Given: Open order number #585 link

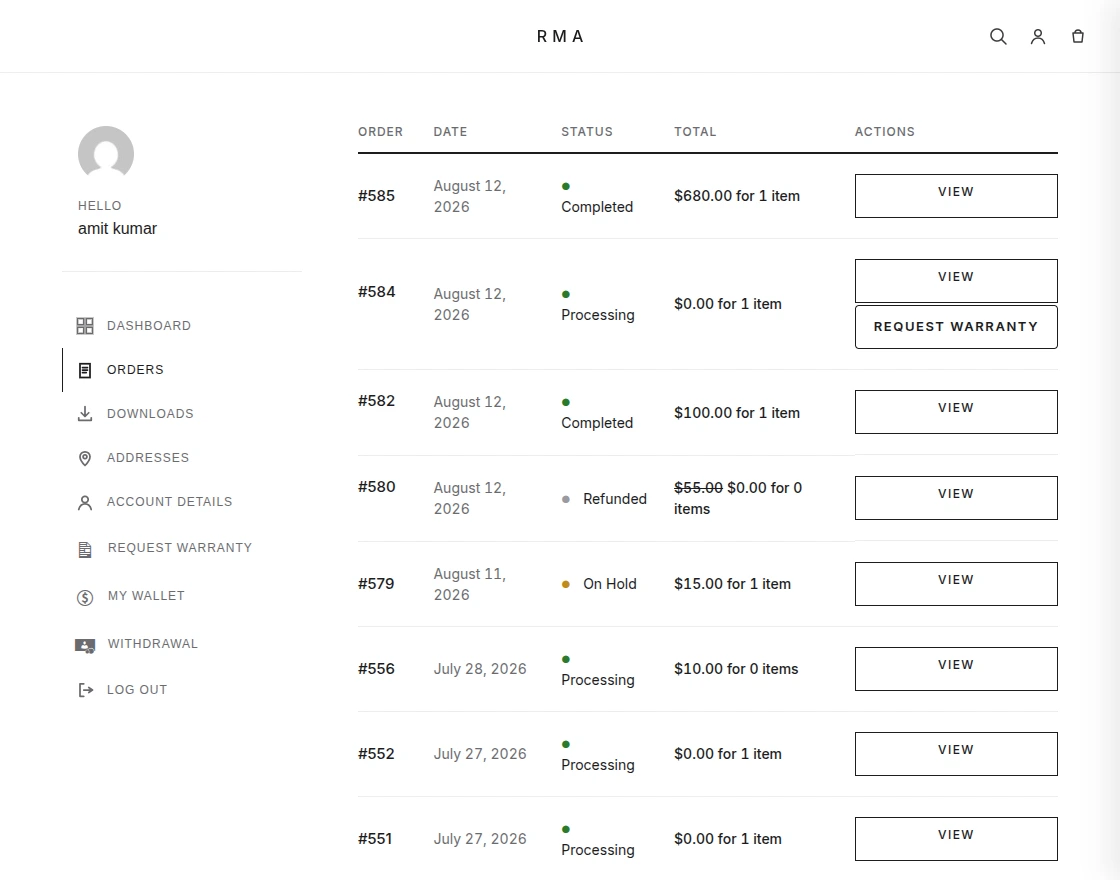Looking at the screenshot, I should (x=376, y=196).
